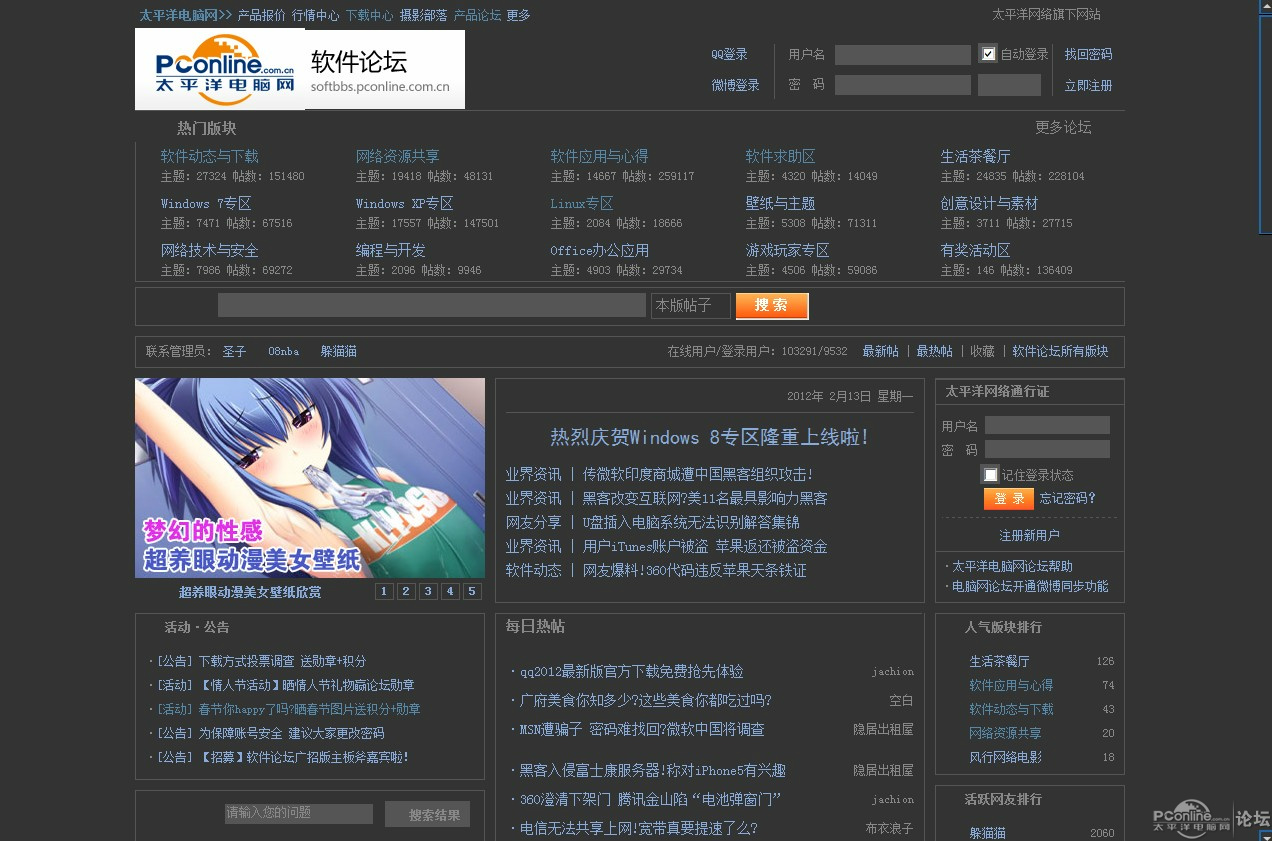Viewport: 1272px width, 841px height.
Task: Open the Windows 7专区 forum section
Action: pyautogui.click(x=204, y=203)
